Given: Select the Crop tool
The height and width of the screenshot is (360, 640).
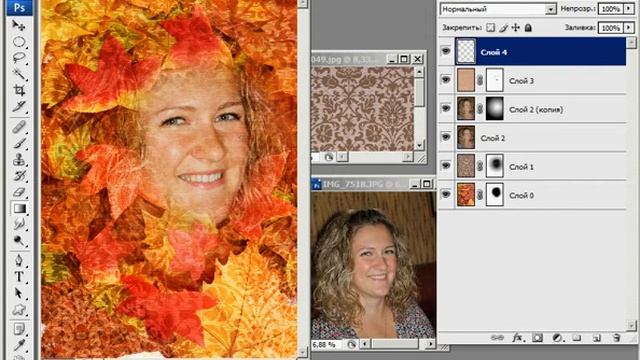Looking at the screenshot, I should tap(19, 90).
